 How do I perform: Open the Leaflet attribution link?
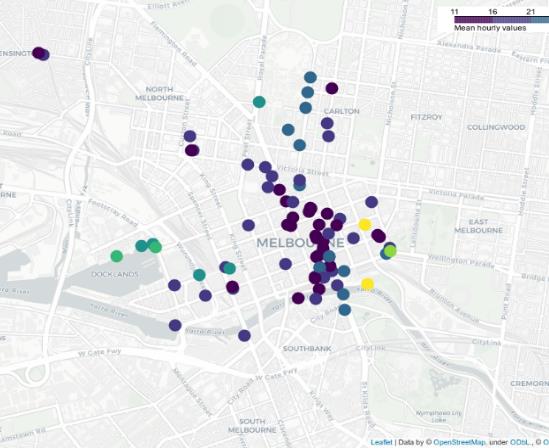[x=382, y=442]
